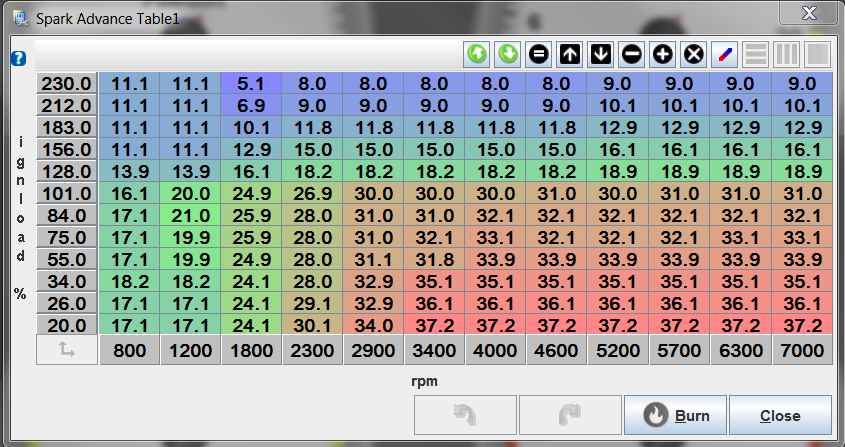This screenshot has width=845, height=447.
Task: Burn the table to the ECU
Action: point(675,415)
